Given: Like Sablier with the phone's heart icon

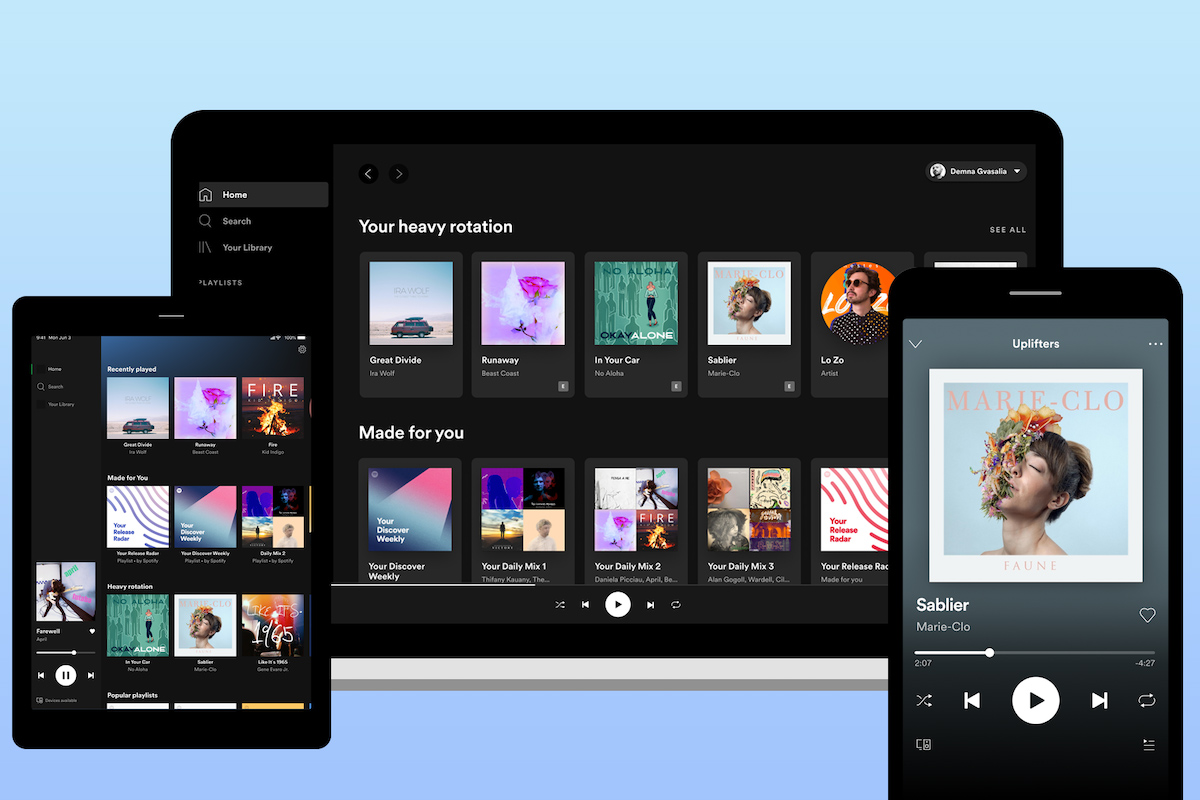Looking at the screenshot, I should click(1147, 615).
